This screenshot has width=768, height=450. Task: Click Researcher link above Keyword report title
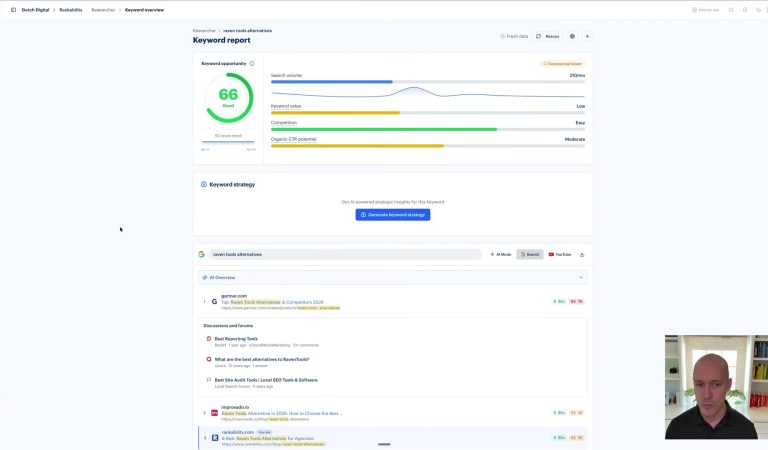tap(204, 30)
